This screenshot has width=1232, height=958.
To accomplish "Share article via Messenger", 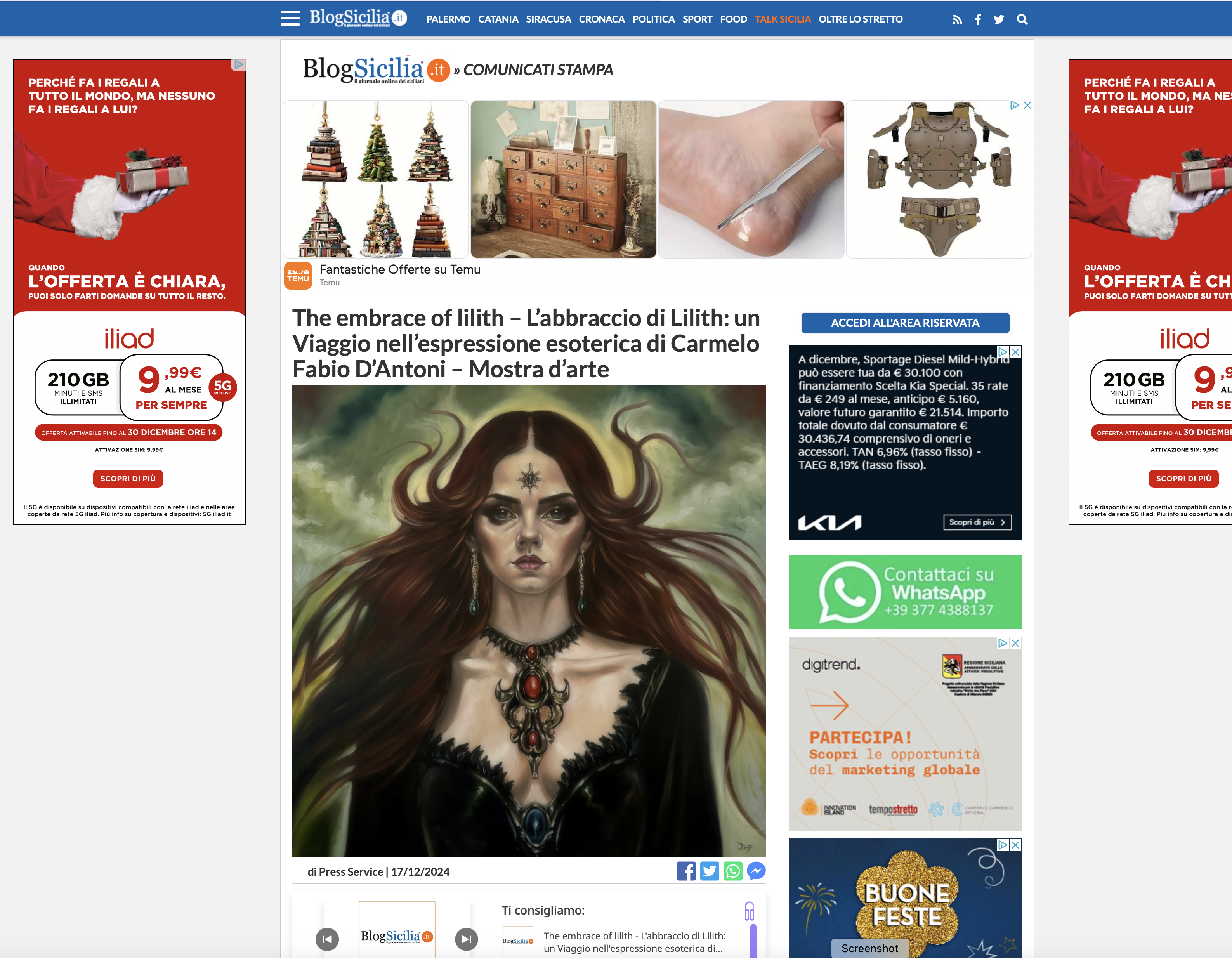I will (756, 871).
